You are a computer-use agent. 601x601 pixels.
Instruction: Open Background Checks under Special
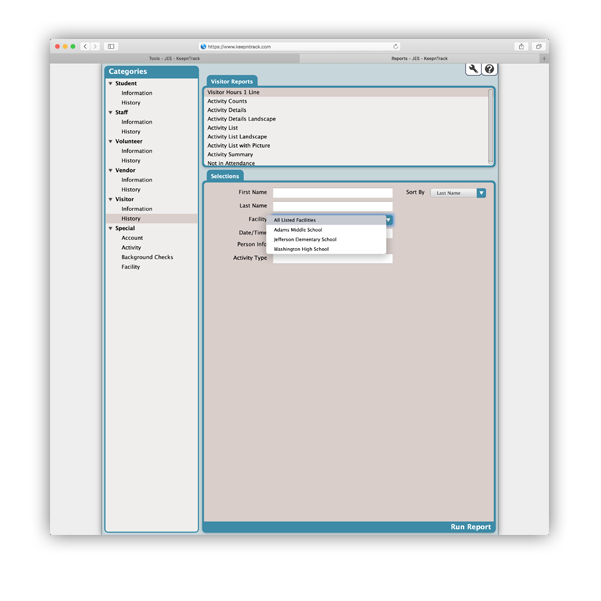pyautogui.click(x=147, y=257)
